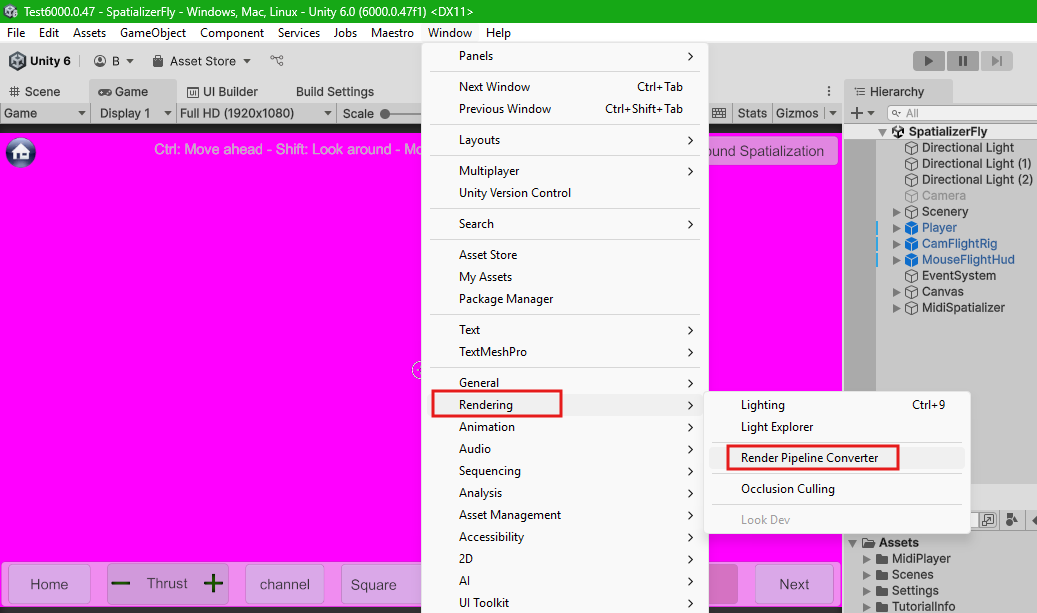Open the UI Builder tab
The width and height of the screenshot is (1037, 613).
coord(222,91)
